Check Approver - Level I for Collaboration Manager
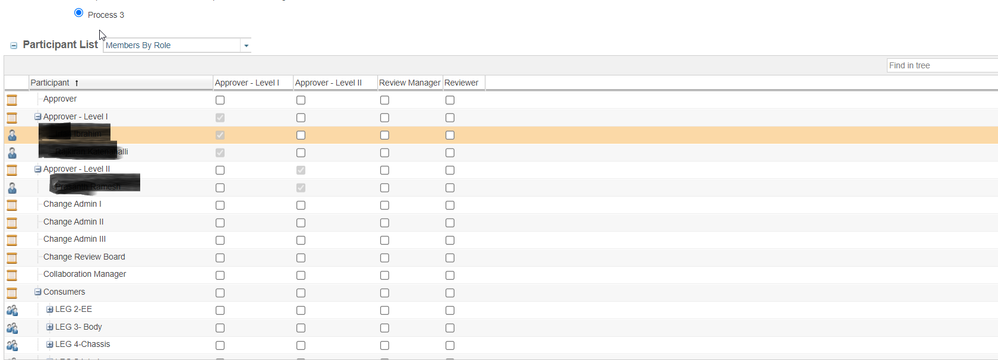The width and height of the screenshot is (998, 360). pyautogui.click(x=220, y=275)
